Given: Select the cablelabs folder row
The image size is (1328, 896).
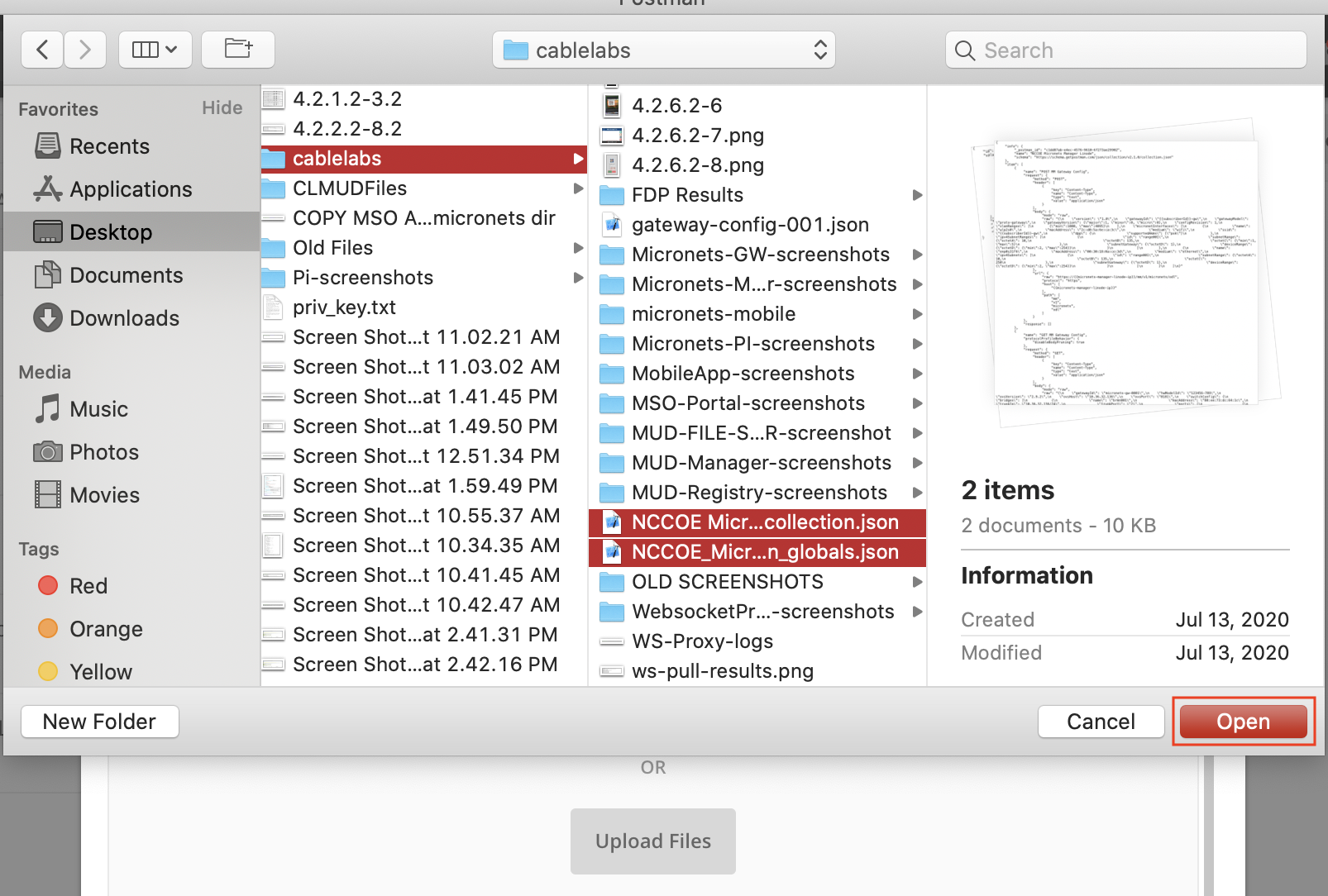Looking at the screenshot, I should click(424, 159).
